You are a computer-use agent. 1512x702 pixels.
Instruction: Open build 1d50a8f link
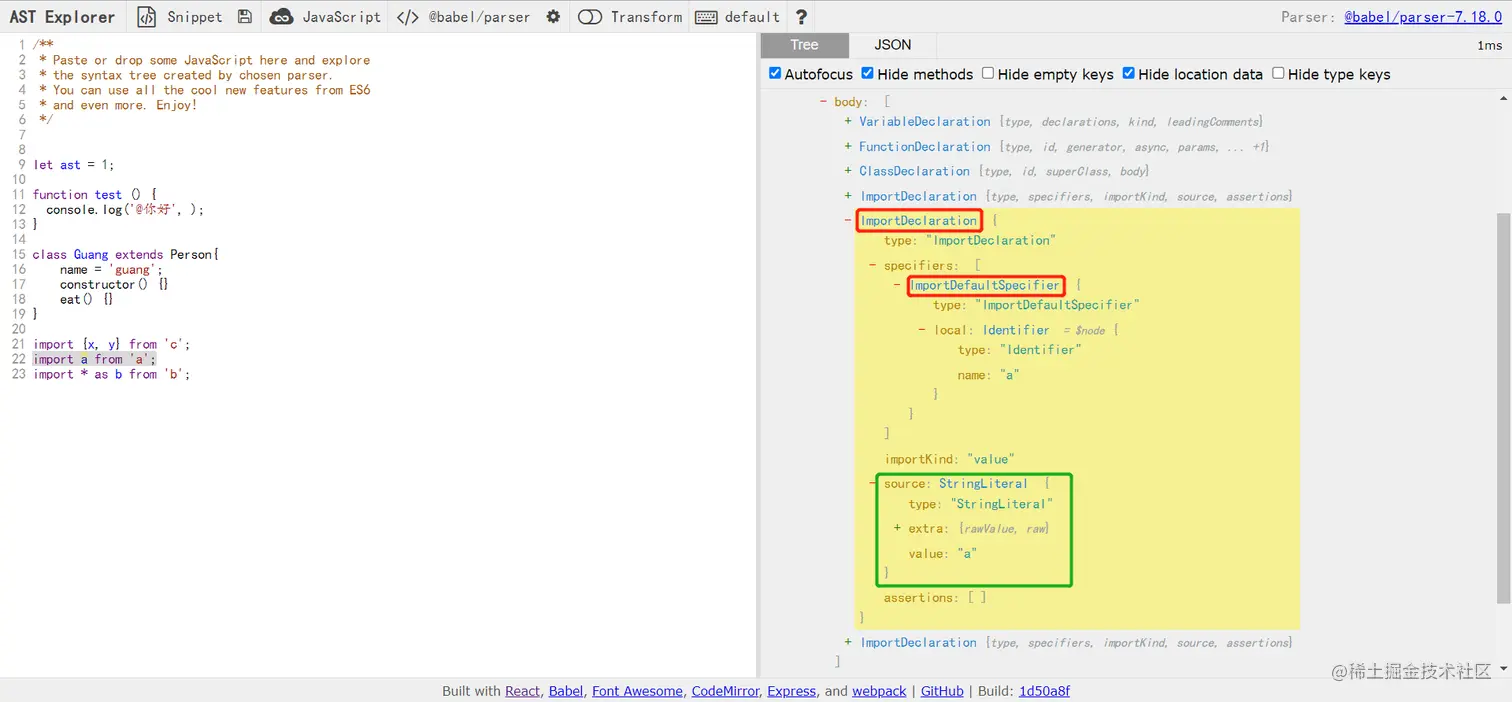coord(1044,691)
